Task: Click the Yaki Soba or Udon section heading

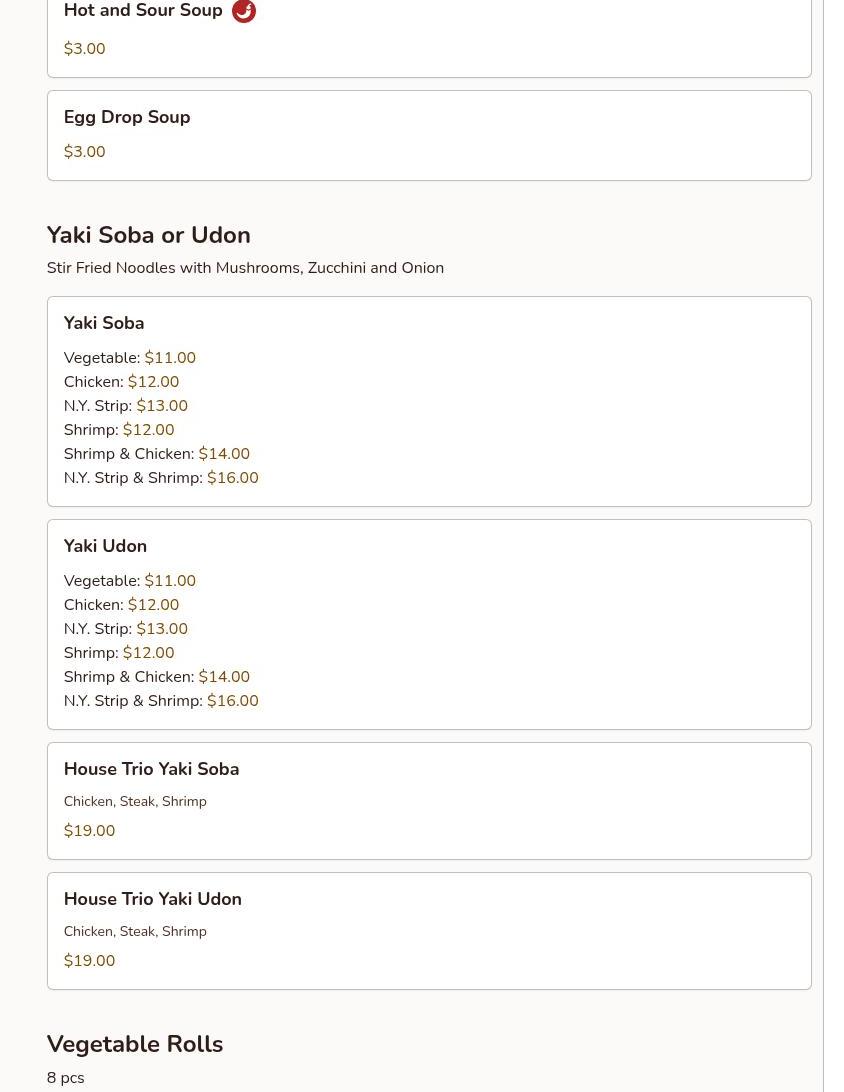Action: tap(148, 235)
